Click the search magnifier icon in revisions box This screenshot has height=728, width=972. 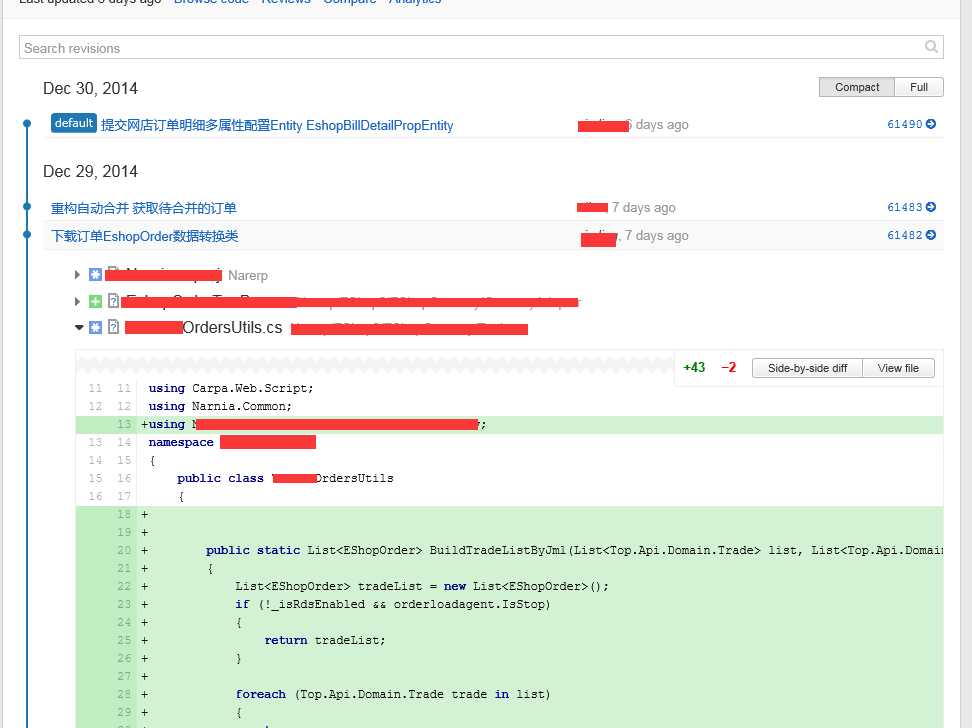point(930,47)
